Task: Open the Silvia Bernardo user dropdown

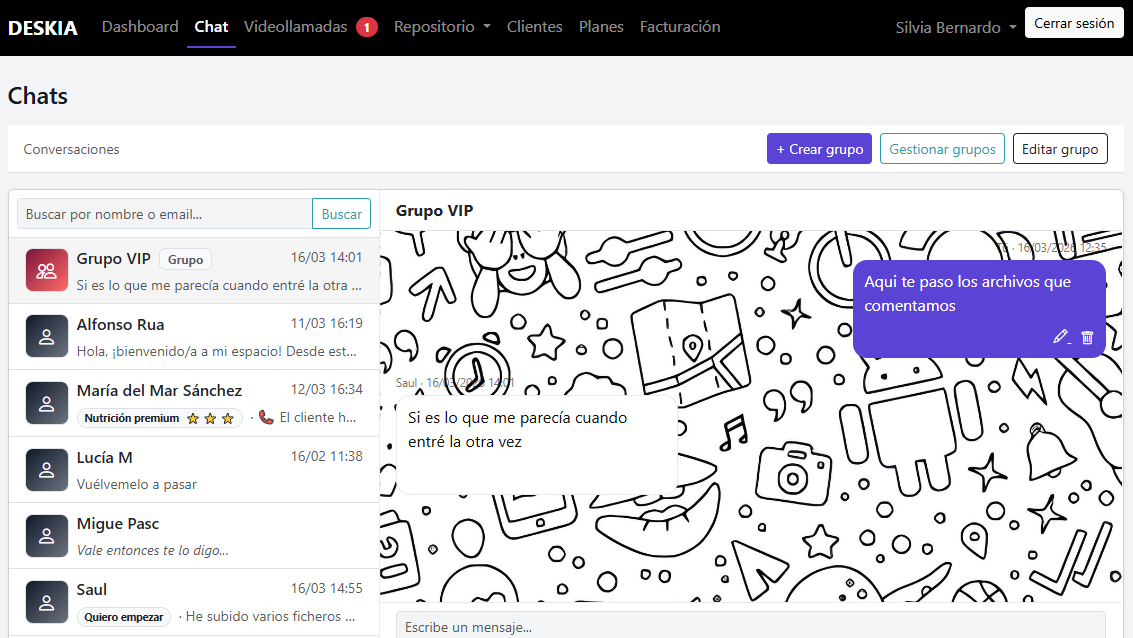Action: [955, 28]
